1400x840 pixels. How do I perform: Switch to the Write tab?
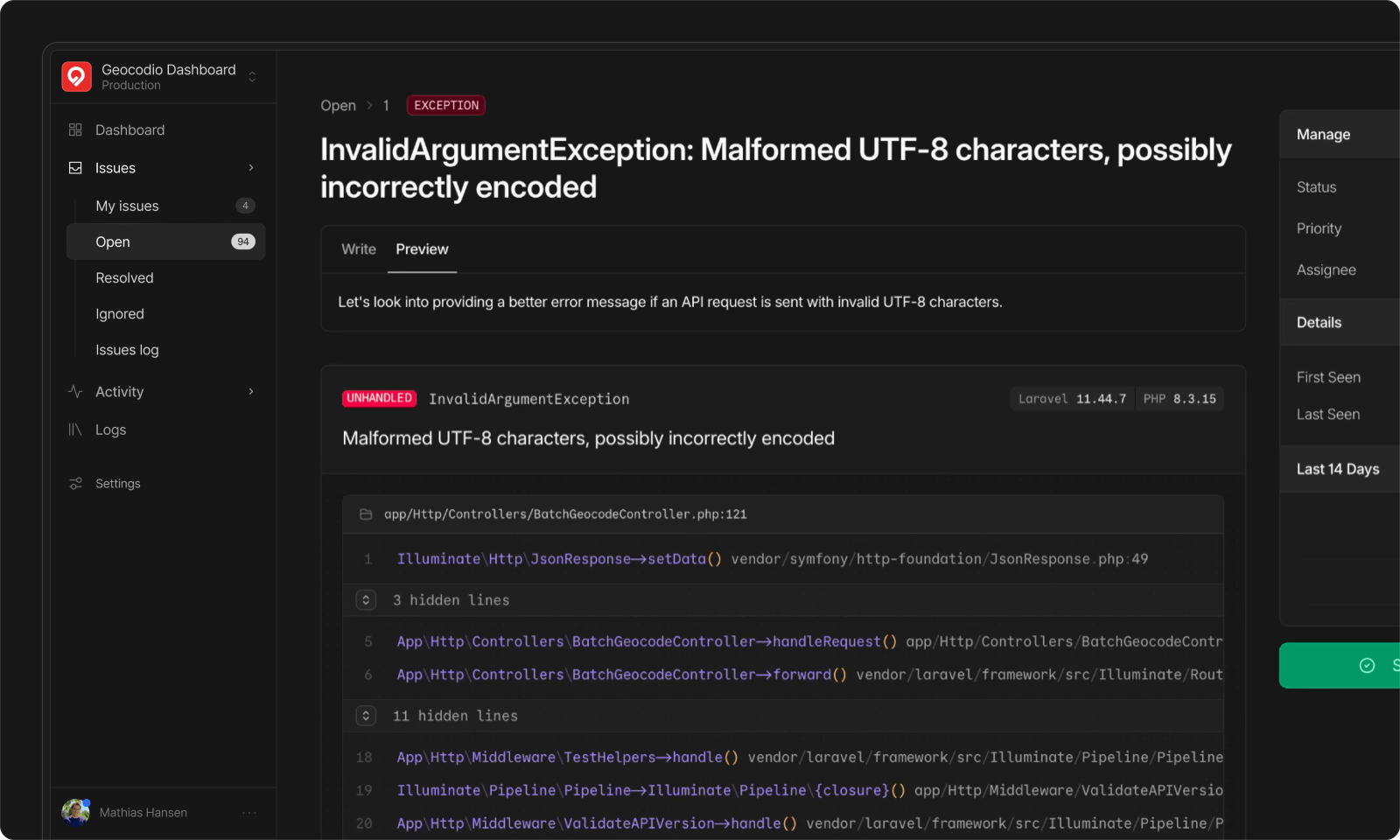(359, 249)
